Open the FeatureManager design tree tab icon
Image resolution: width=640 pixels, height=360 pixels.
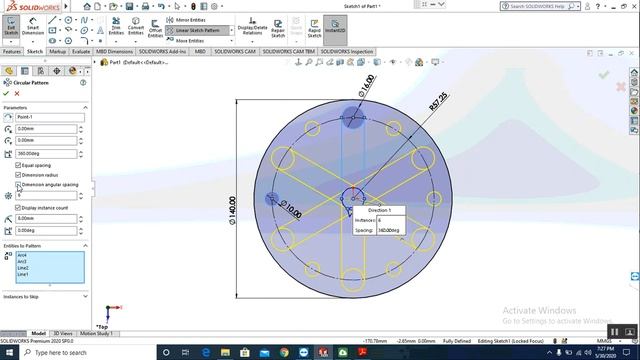click(9, 71)
